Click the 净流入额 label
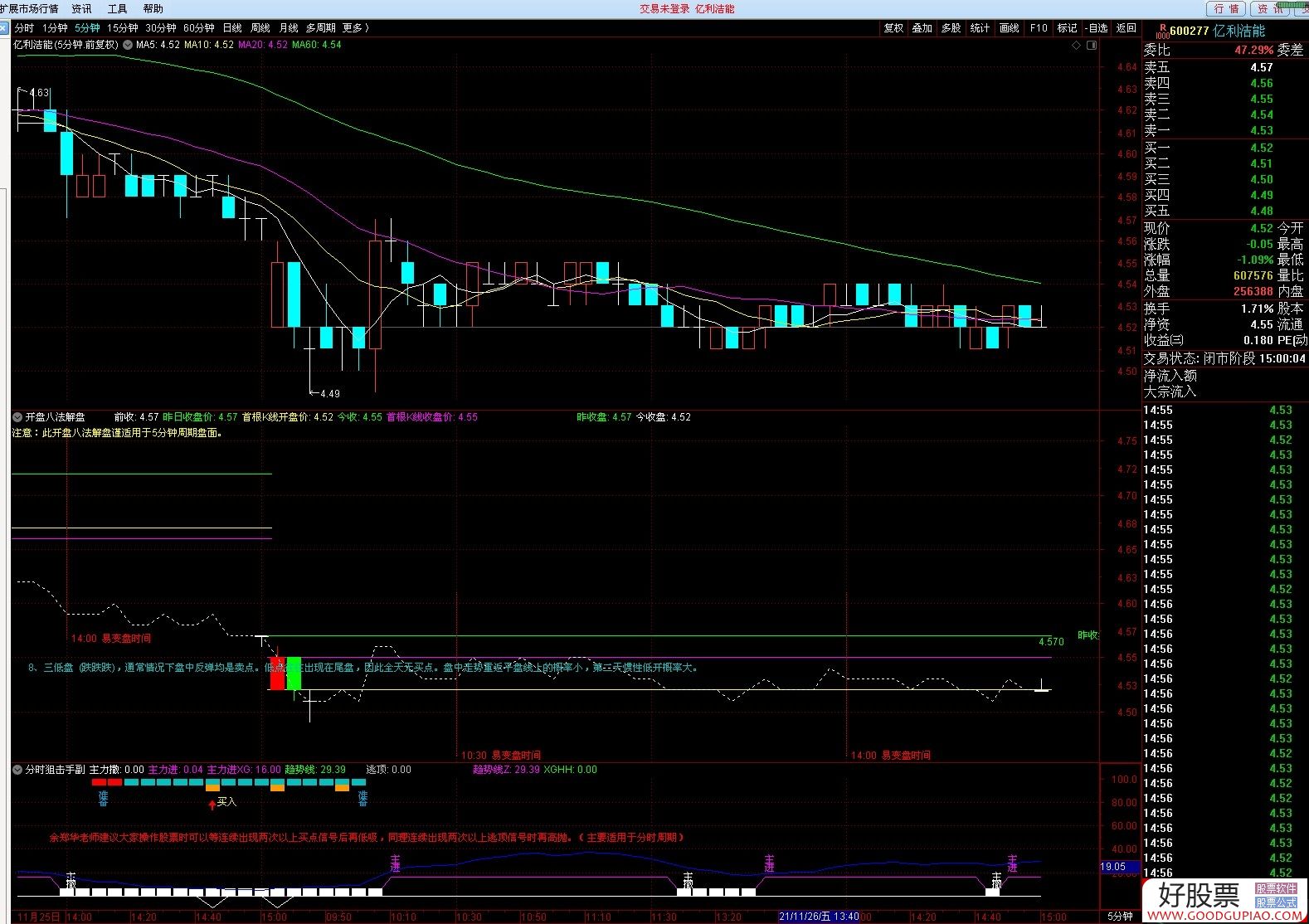Viewport: 1309px width, 924px height. coord(1170,376)
